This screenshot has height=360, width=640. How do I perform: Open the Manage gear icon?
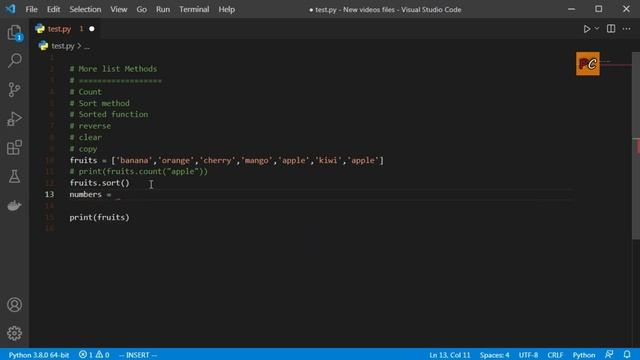click(x=14, y=333)
